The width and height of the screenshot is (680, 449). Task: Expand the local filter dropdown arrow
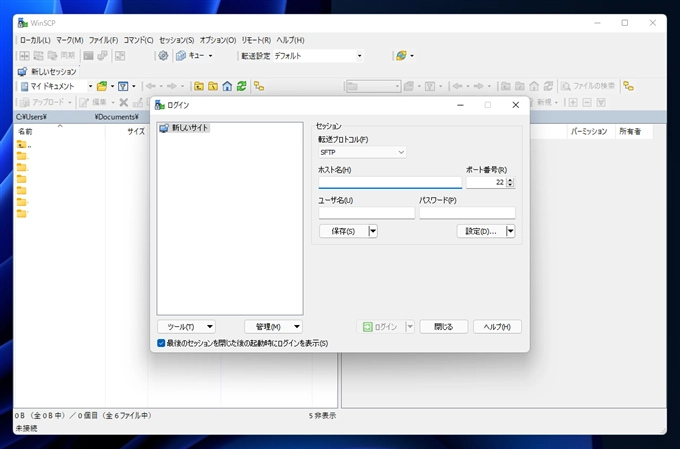pyautogui.click(x=134, y=86)
